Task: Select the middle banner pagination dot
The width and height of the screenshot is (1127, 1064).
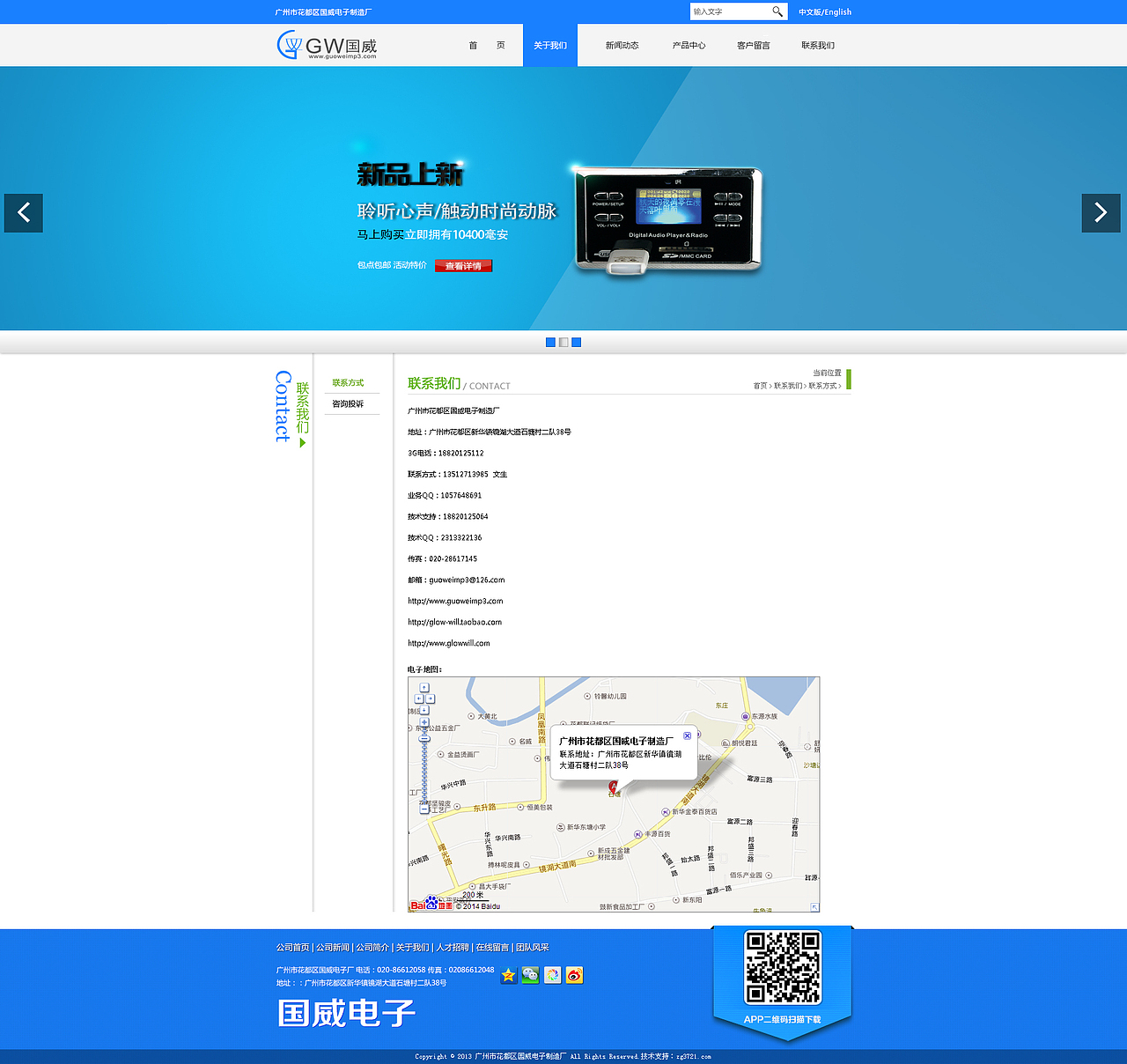Action: [x=563, y=343]
